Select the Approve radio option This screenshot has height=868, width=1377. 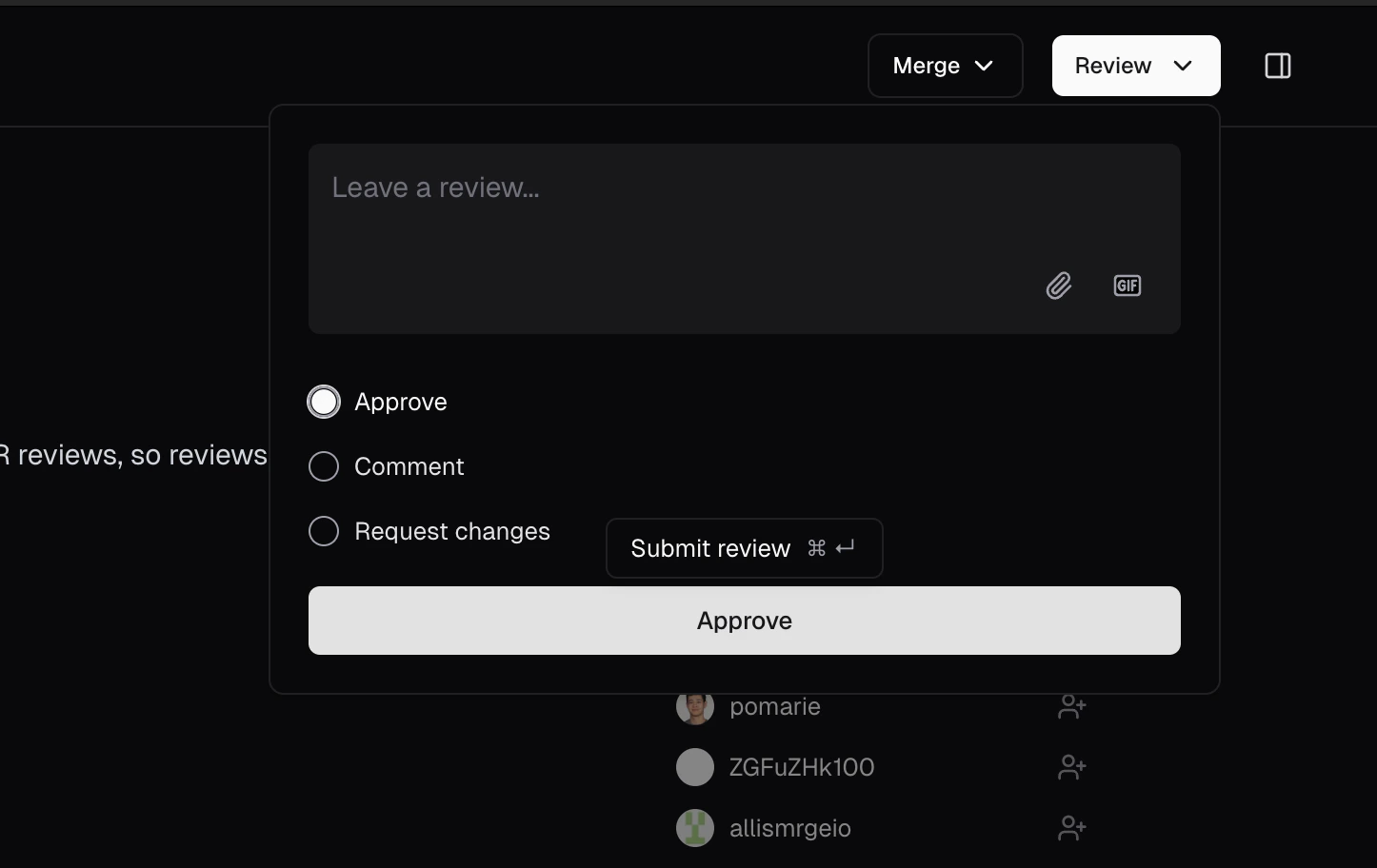coord(324,401)
